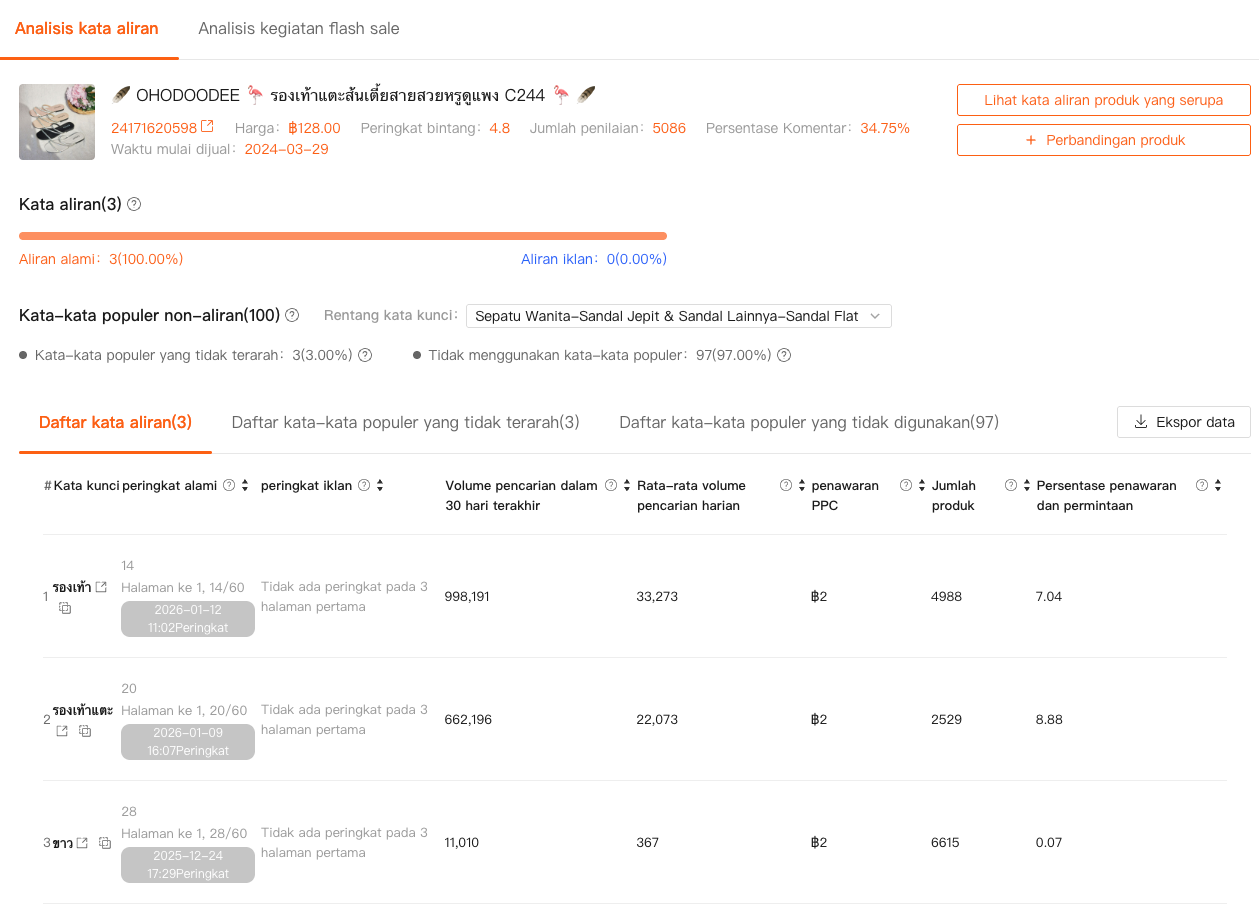The height and width of the screenshot is (917, 1259).
Task: Click Lihat kata aliran produk yang serupa
Action: pos(1103,100)
